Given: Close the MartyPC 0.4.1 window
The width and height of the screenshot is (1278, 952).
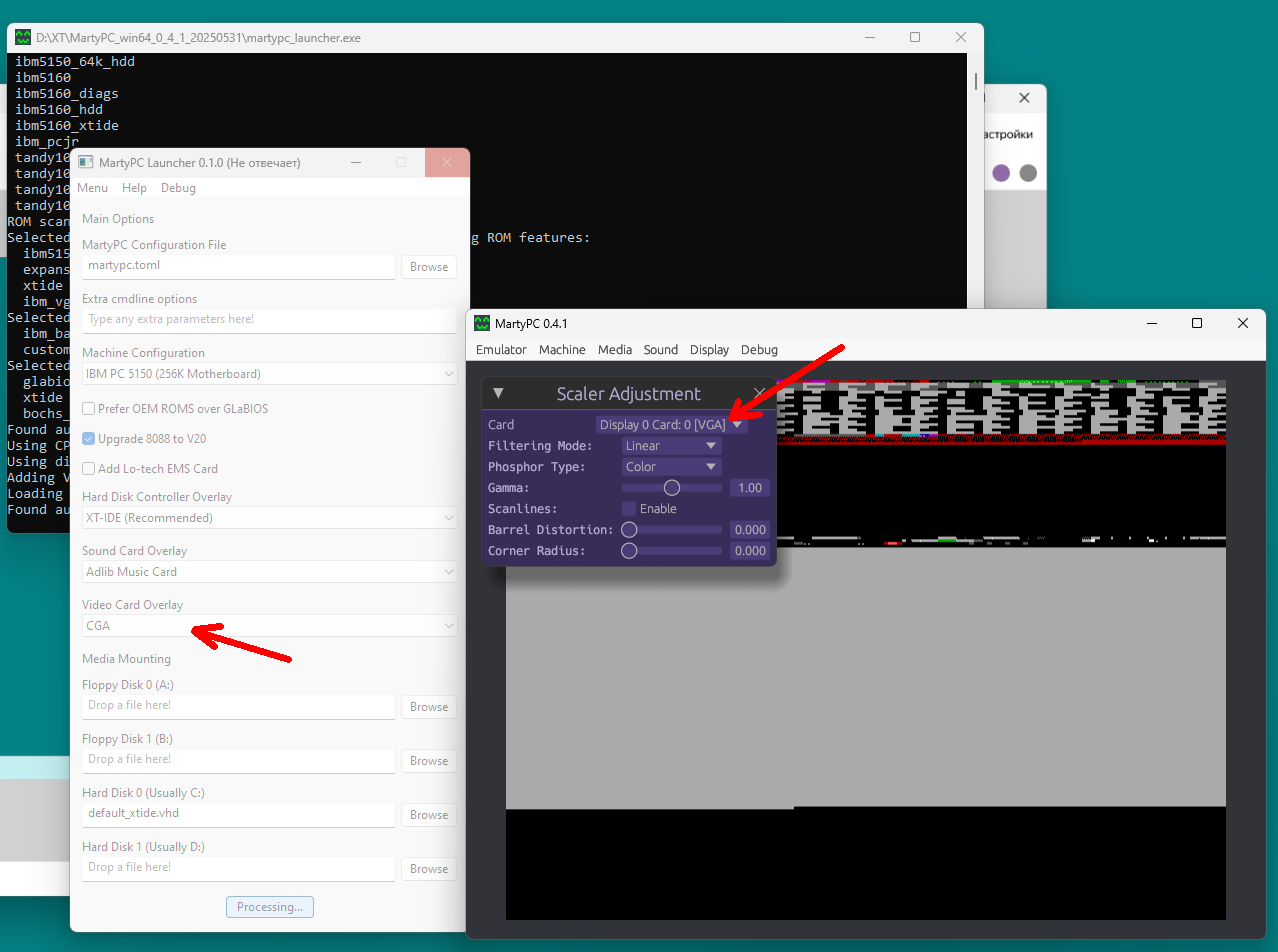Looking at the screenshot, I should pos(1242,323).
